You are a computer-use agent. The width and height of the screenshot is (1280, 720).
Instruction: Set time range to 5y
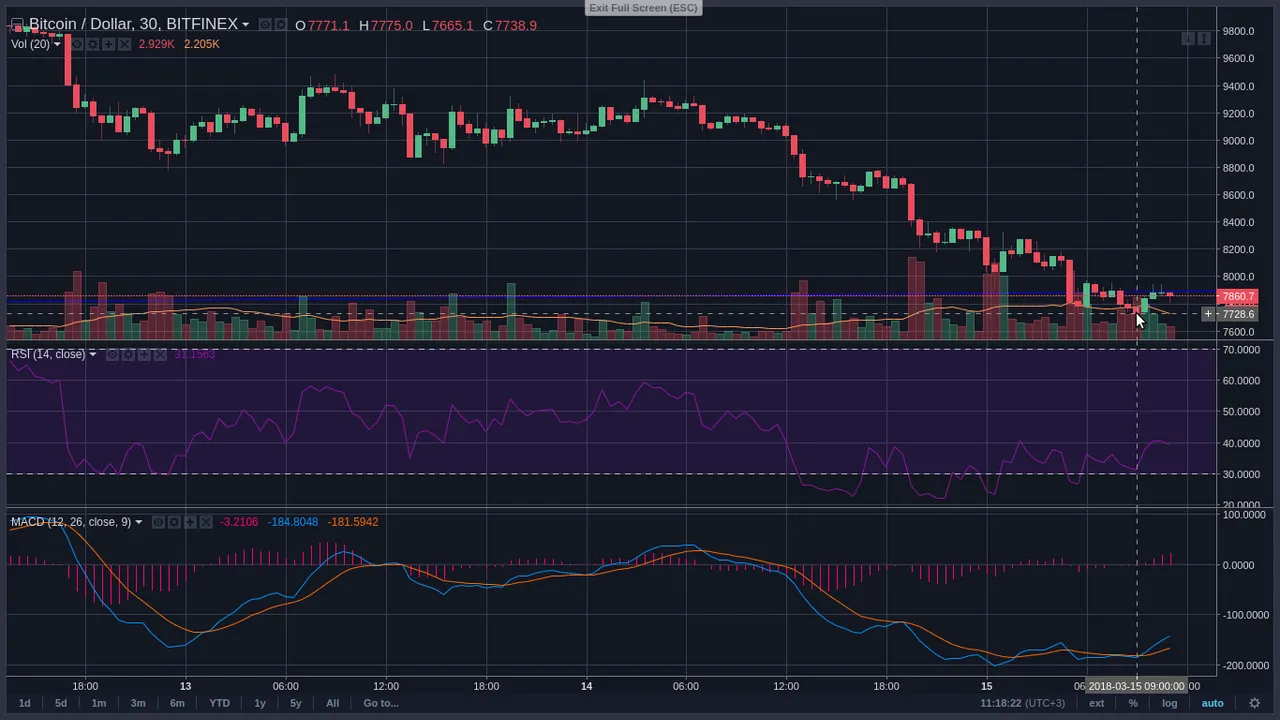pyautogui.click(x=296, y=703)
